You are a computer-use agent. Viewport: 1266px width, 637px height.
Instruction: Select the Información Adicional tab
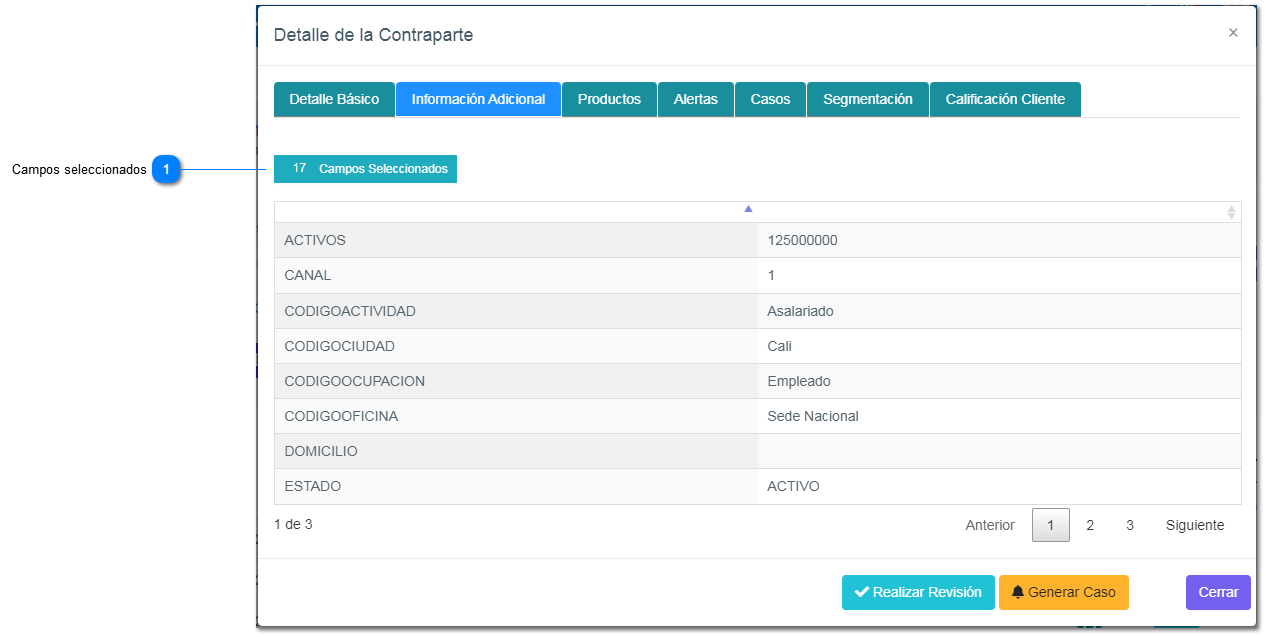478,100
